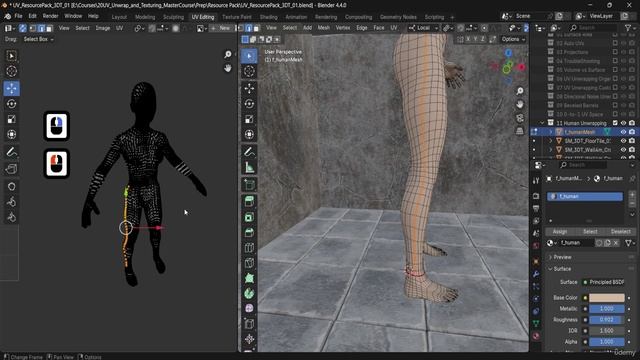This screenshot has height=360, width=640.
Task: Expand the SM_3DT_FloorTile tree item
Action: pos(551,141)
